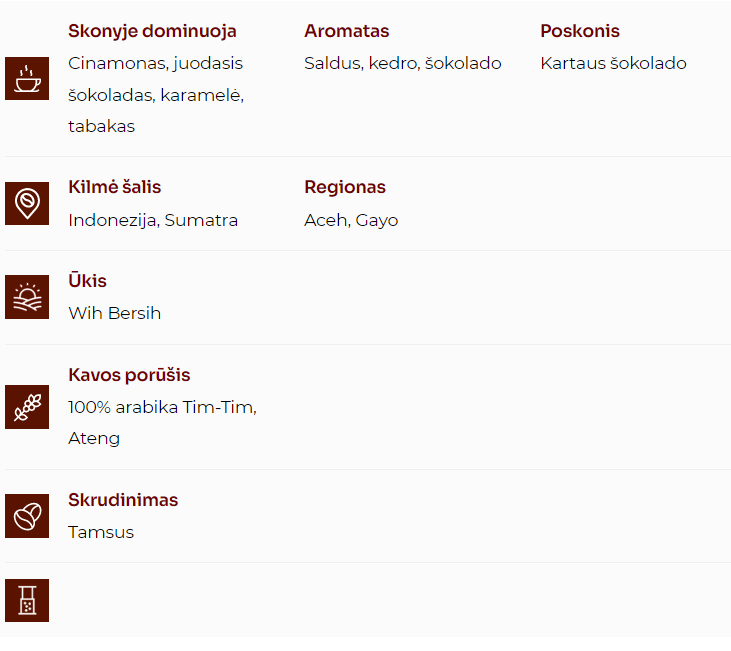The height and width of the screenshot is (651, 731).
Task: Click the farm field sunrise icon
Action: click(27, 297)
